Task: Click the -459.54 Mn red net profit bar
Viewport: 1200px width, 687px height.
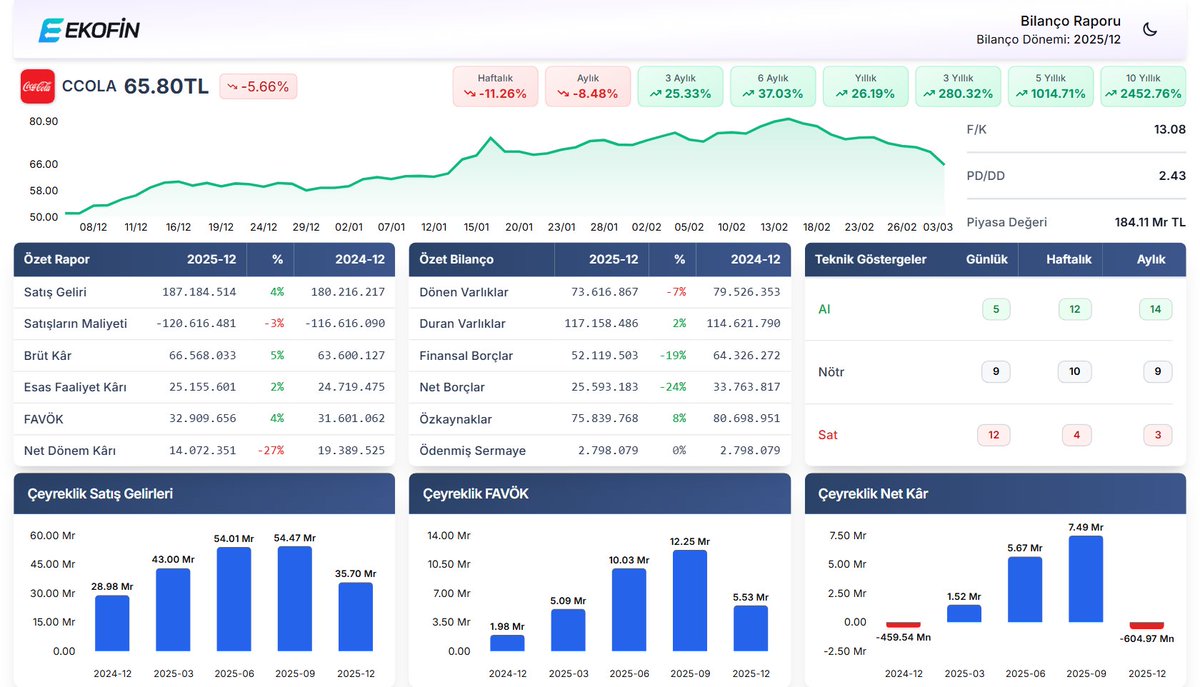Action: (x=903, y=625)
